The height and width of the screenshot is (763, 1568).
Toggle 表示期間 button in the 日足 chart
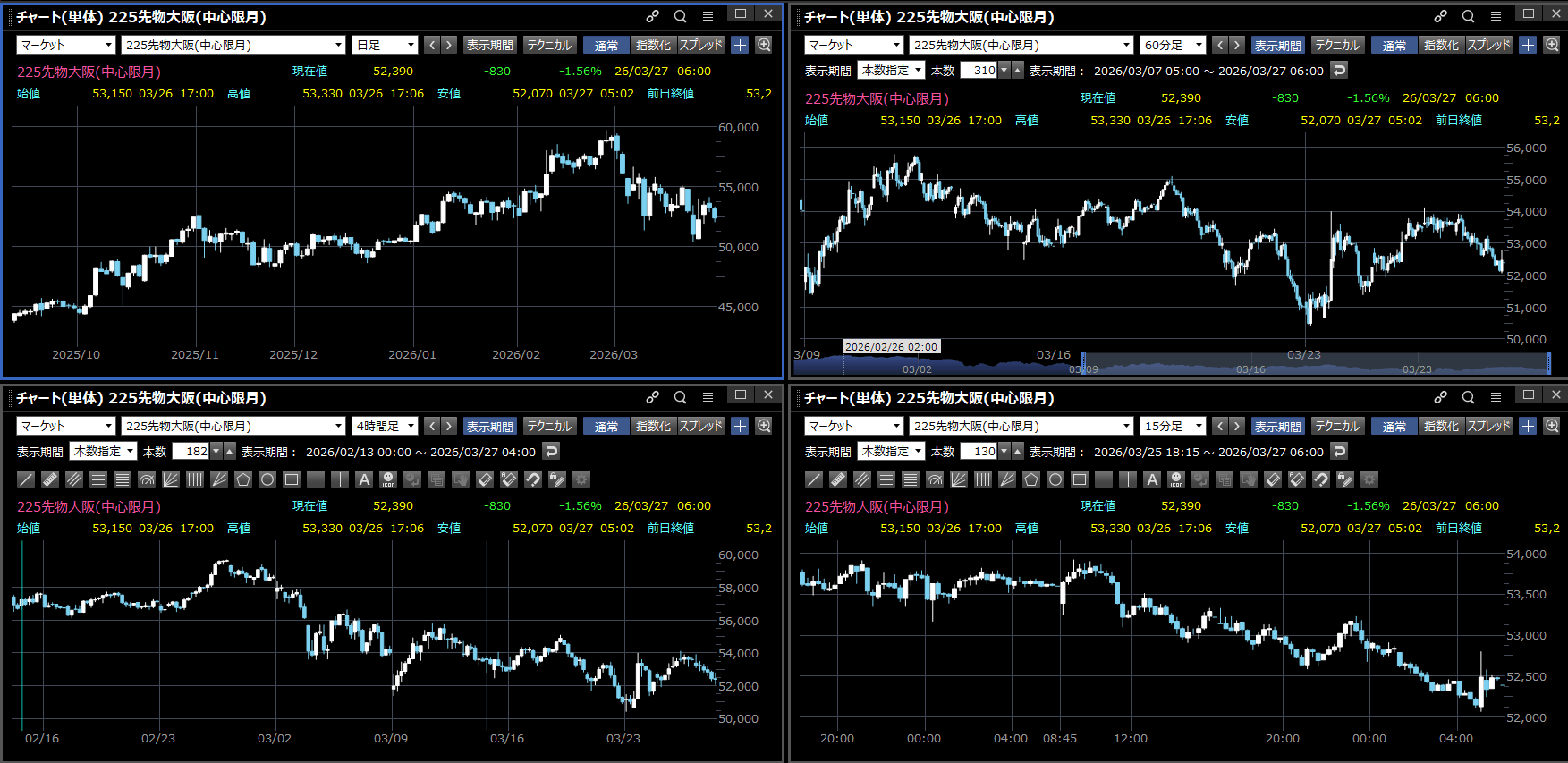click(489, 45)
